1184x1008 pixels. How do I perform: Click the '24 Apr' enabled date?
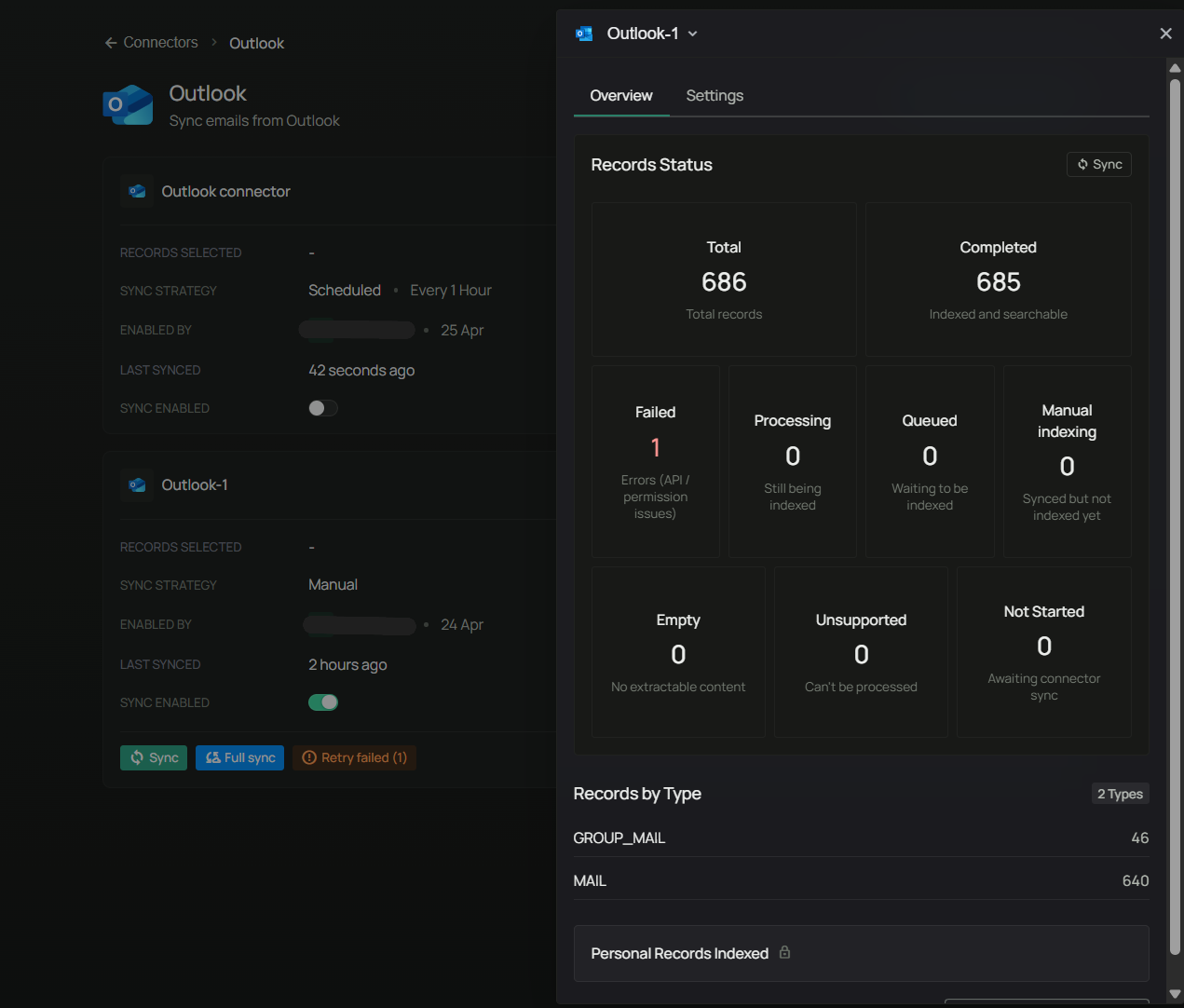point(462,624)
